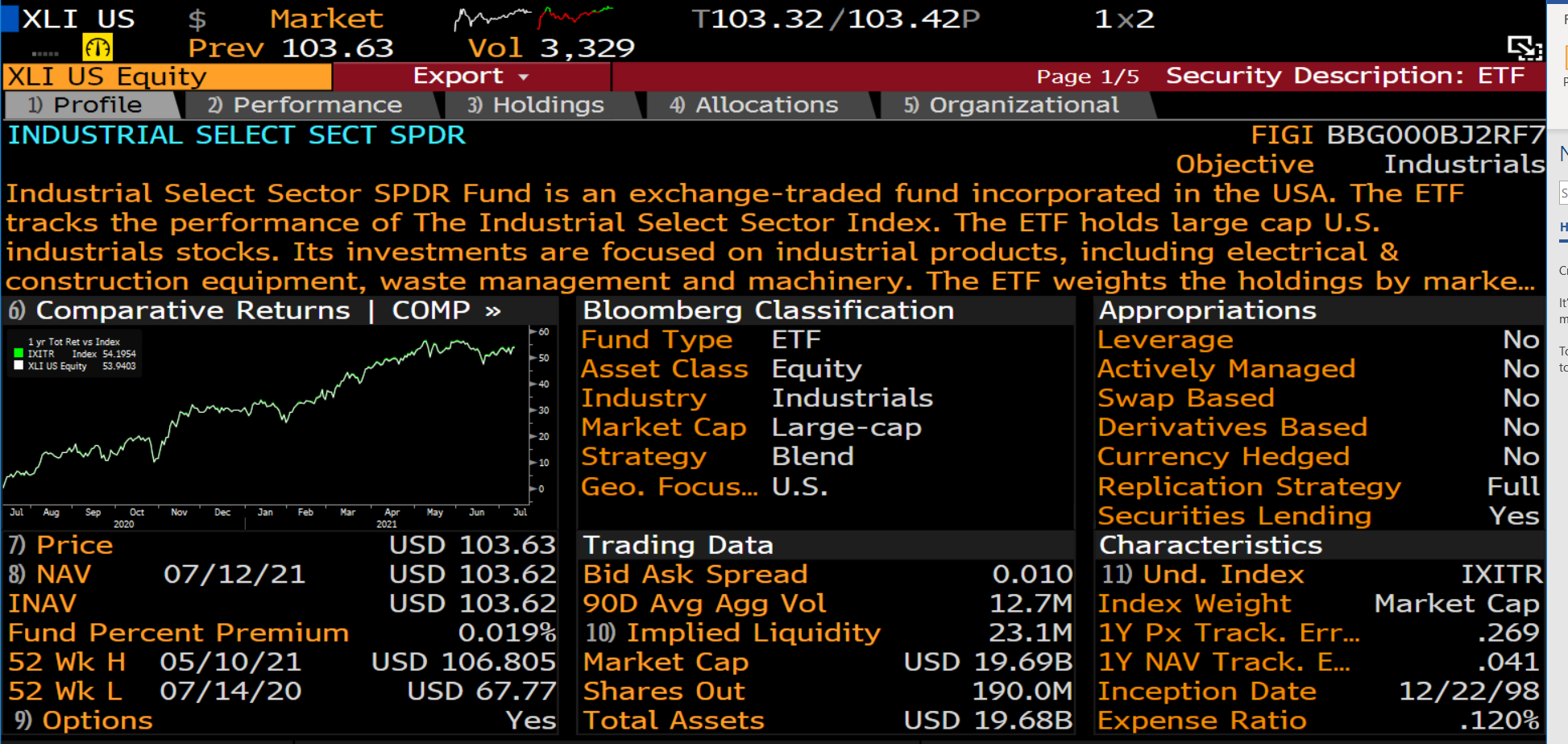Click the white intraday sparkline chart
The image size is (1568, 744).
click(493, 18)
